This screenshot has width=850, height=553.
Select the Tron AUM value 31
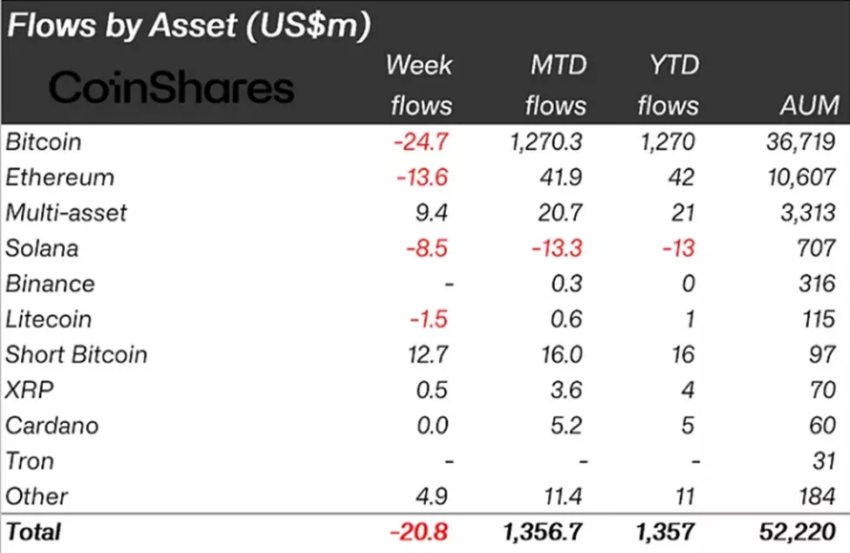[824, 461]
